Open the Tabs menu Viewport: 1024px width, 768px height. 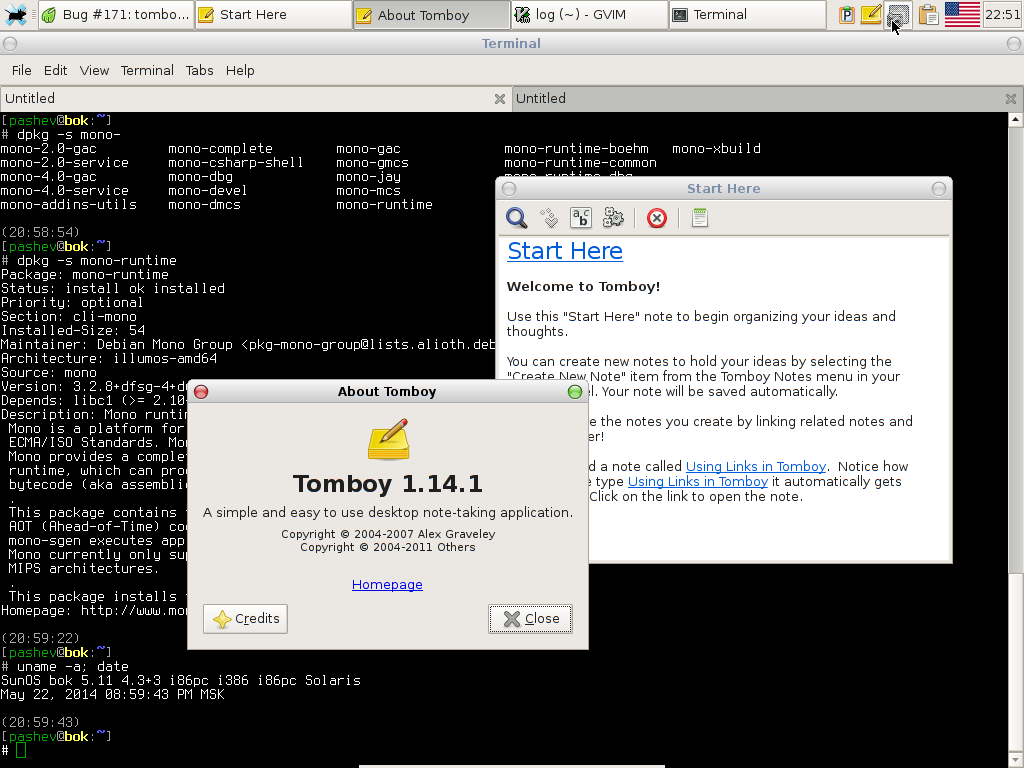click(199, 71)
